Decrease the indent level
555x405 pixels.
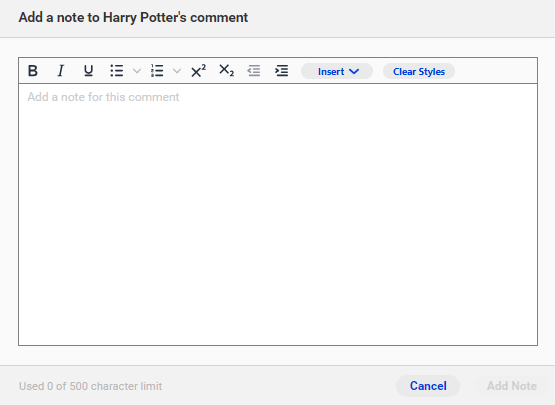[x=254, y=71]
